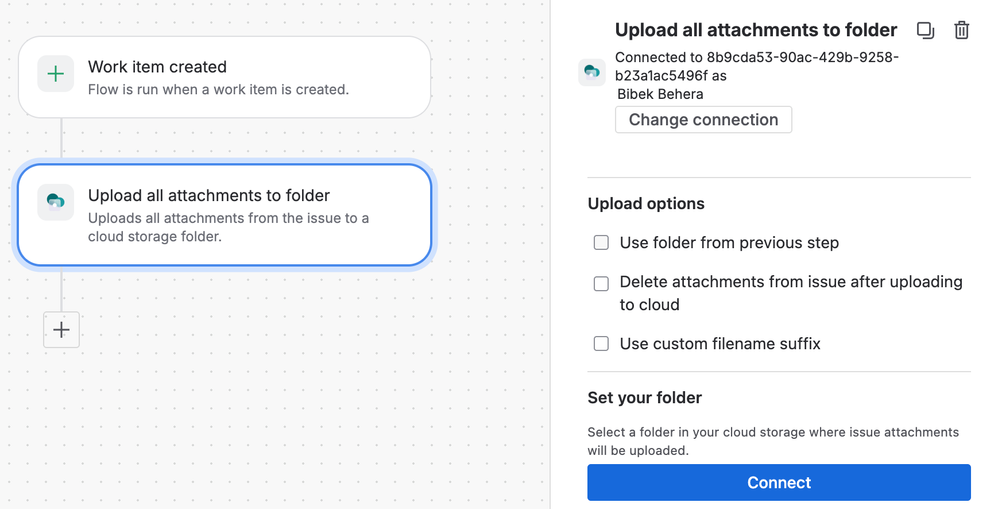The image size is (998, 509).
Task: Click the Upload options heading
Action: click(646, 204)
